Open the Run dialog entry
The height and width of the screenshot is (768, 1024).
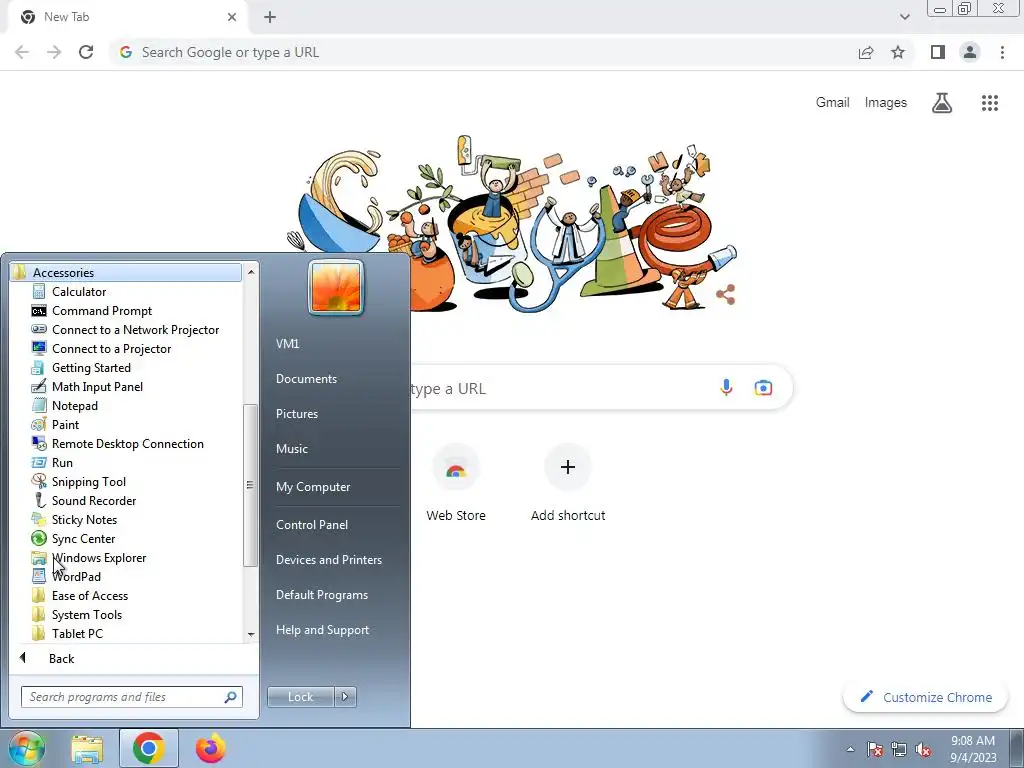pyautogui.click(x=62, y=462)
